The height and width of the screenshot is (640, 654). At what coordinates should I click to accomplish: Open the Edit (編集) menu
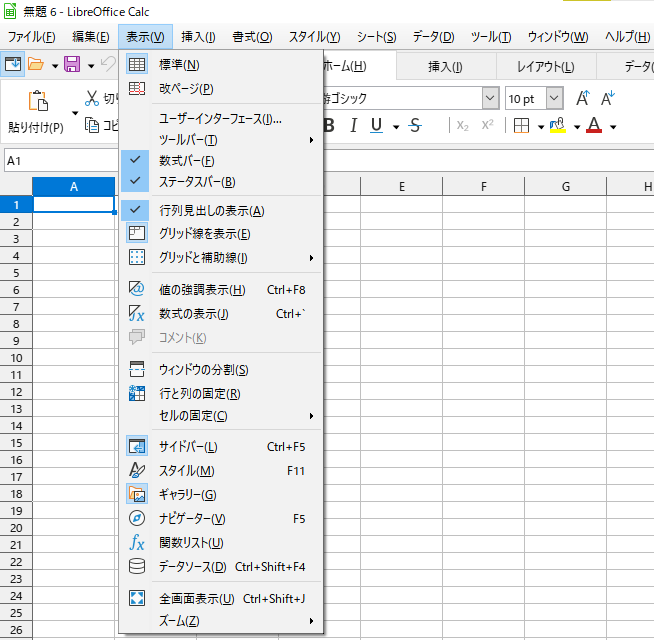(x=91, y=37)
